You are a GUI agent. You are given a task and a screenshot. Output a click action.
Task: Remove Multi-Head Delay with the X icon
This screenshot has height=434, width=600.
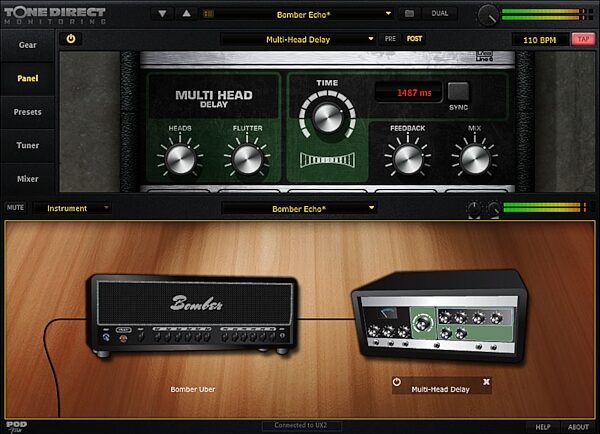tap(486, 382)
